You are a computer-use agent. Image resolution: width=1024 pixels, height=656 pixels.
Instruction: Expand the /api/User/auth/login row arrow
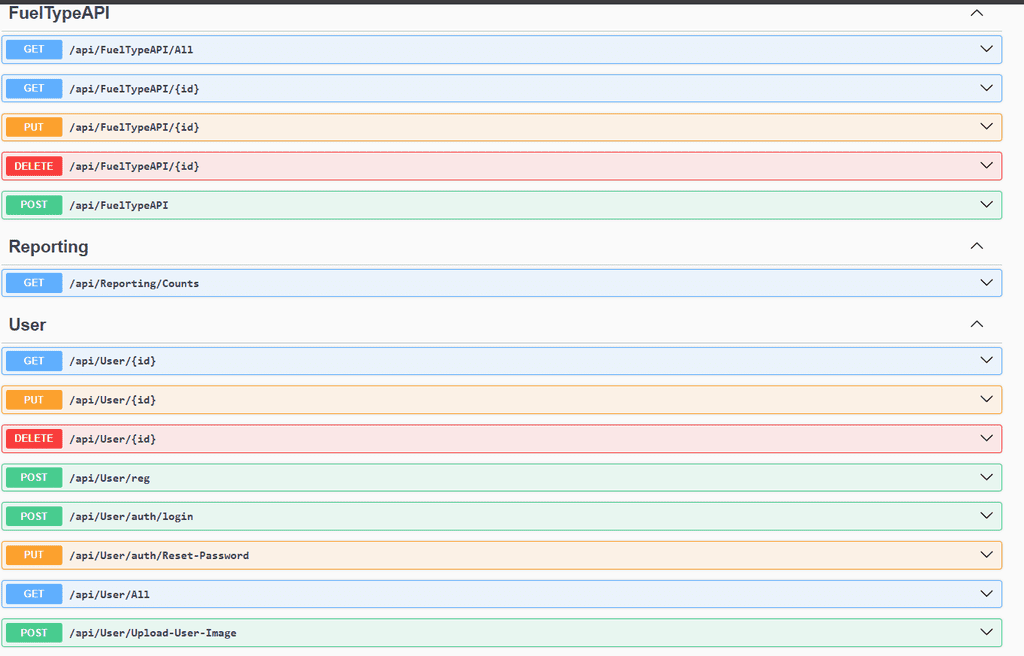(986, 516)
